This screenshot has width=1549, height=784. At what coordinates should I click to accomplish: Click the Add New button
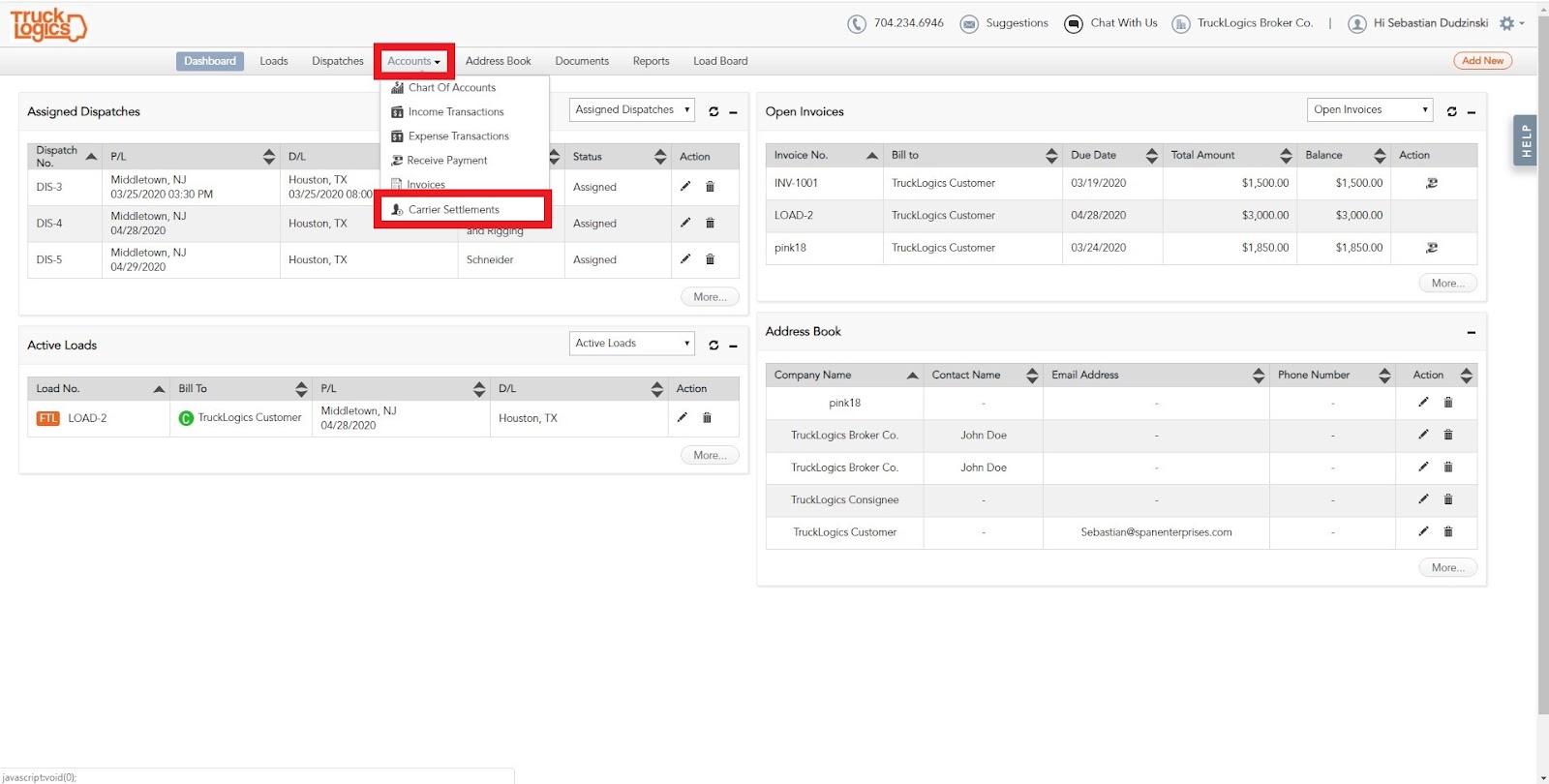pyautogui.click(x=1482, y=61)
